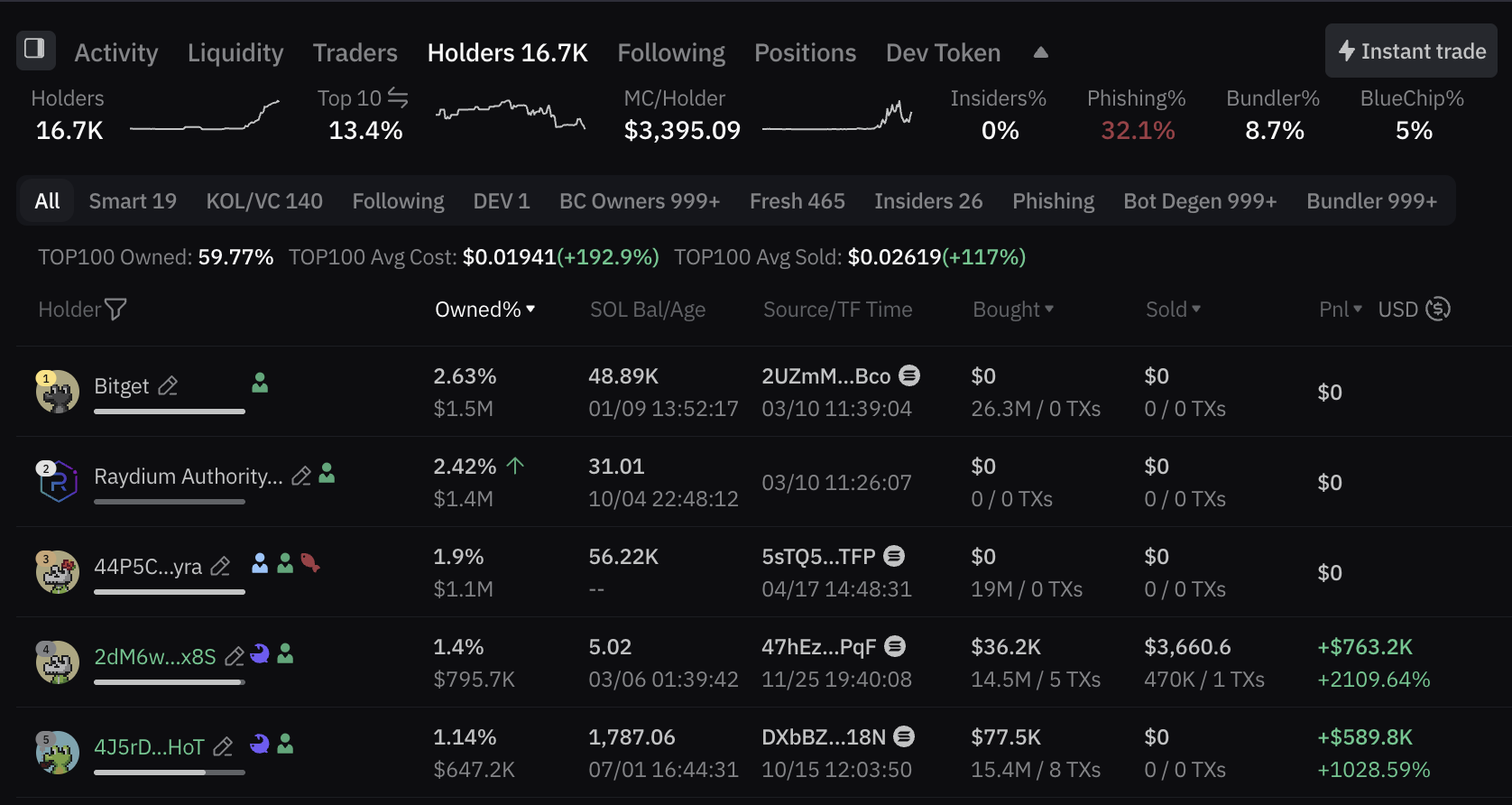The image size is (1512, 805).
Task: Select the Phishing filter tab
Action: click(1053, 201)
